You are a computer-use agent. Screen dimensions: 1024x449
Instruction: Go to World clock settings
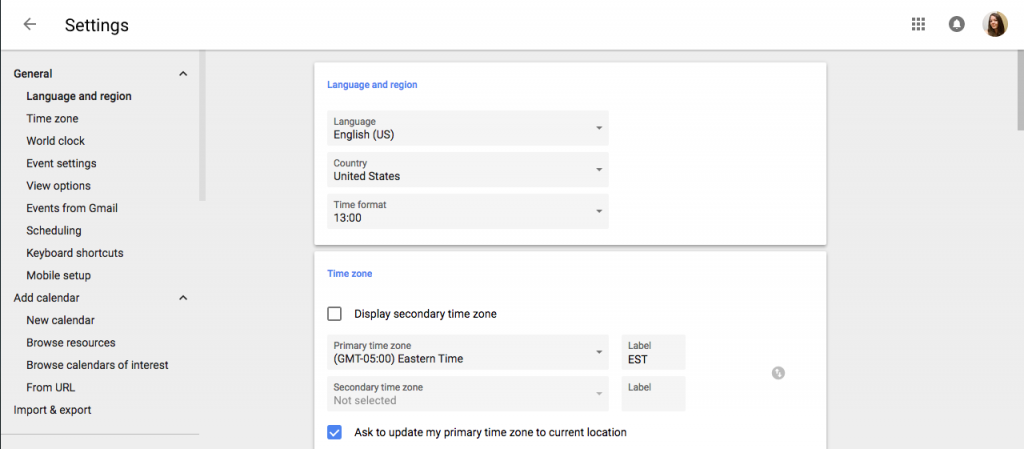click(x=55, y=141)
